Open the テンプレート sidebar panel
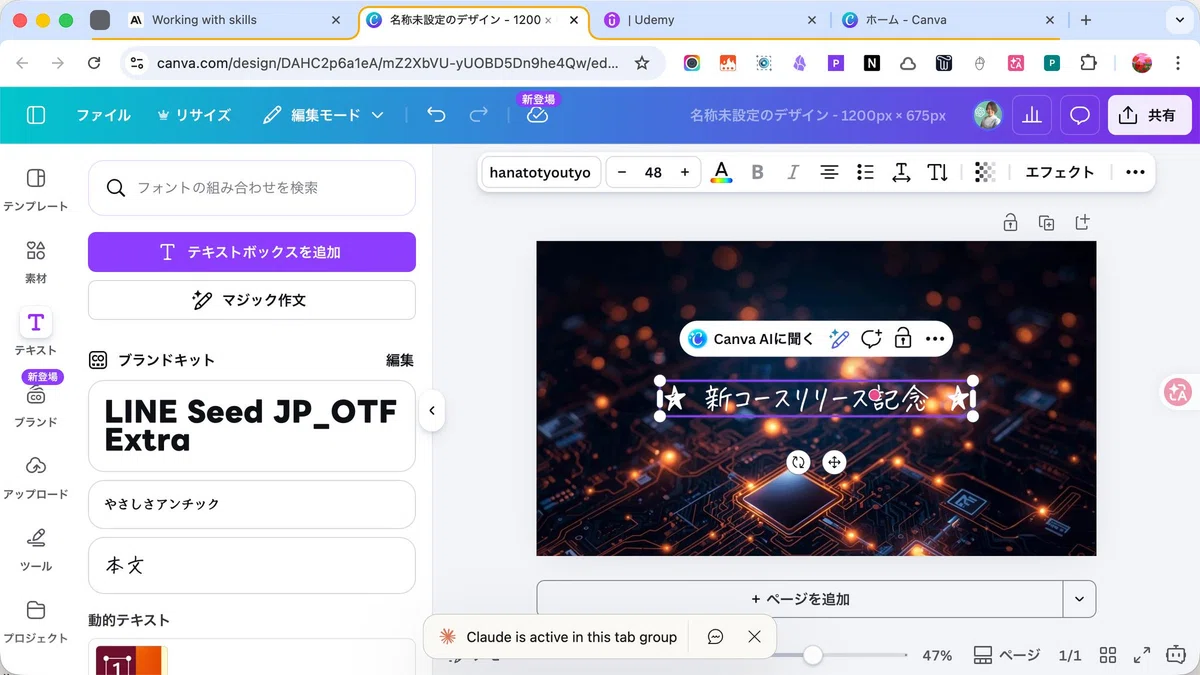Image resolution: width=1200 pixels, height=675 pixels. tap(36, 189)
